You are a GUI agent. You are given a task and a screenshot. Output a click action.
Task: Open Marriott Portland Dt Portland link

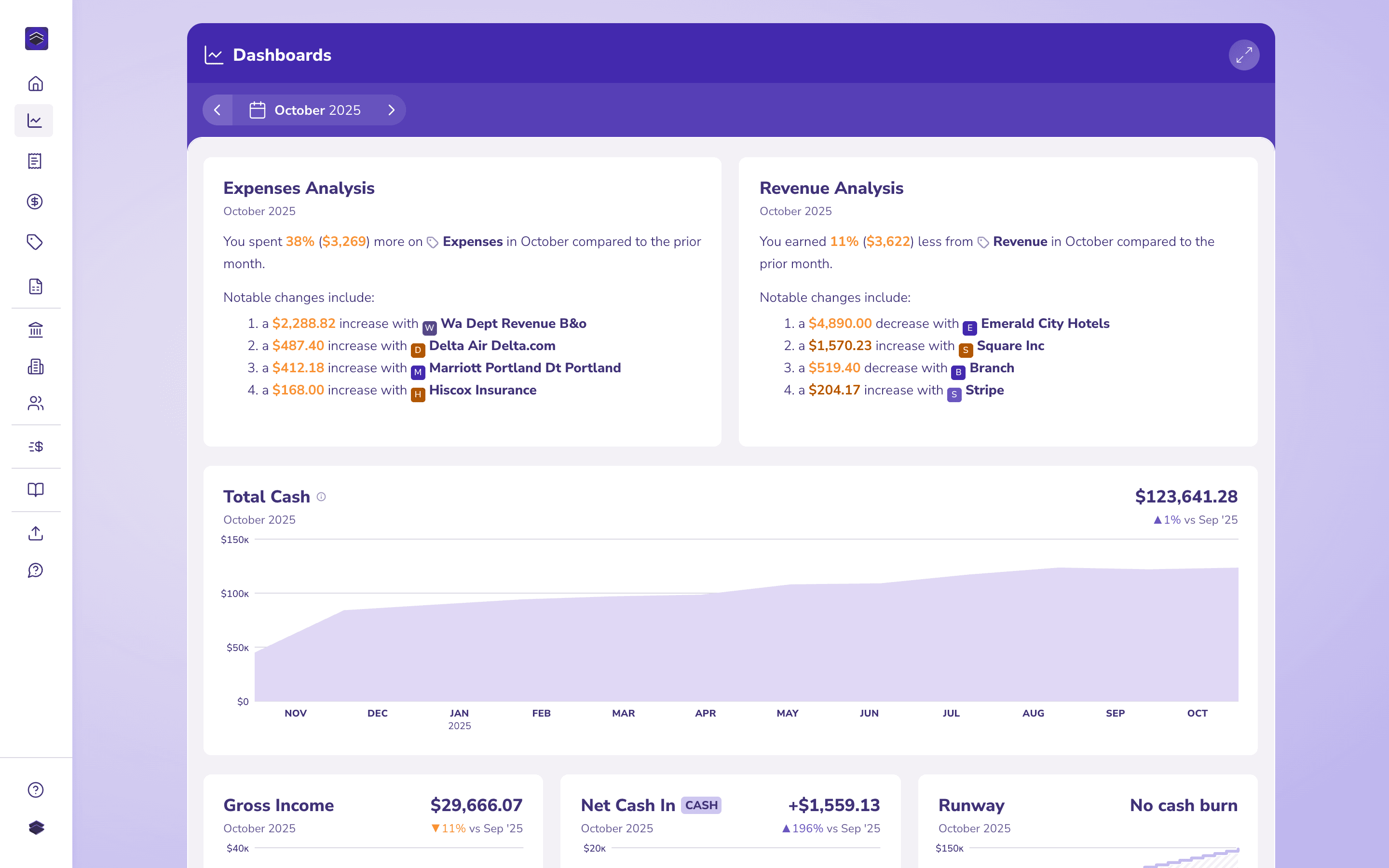click(x=525, y=368)
